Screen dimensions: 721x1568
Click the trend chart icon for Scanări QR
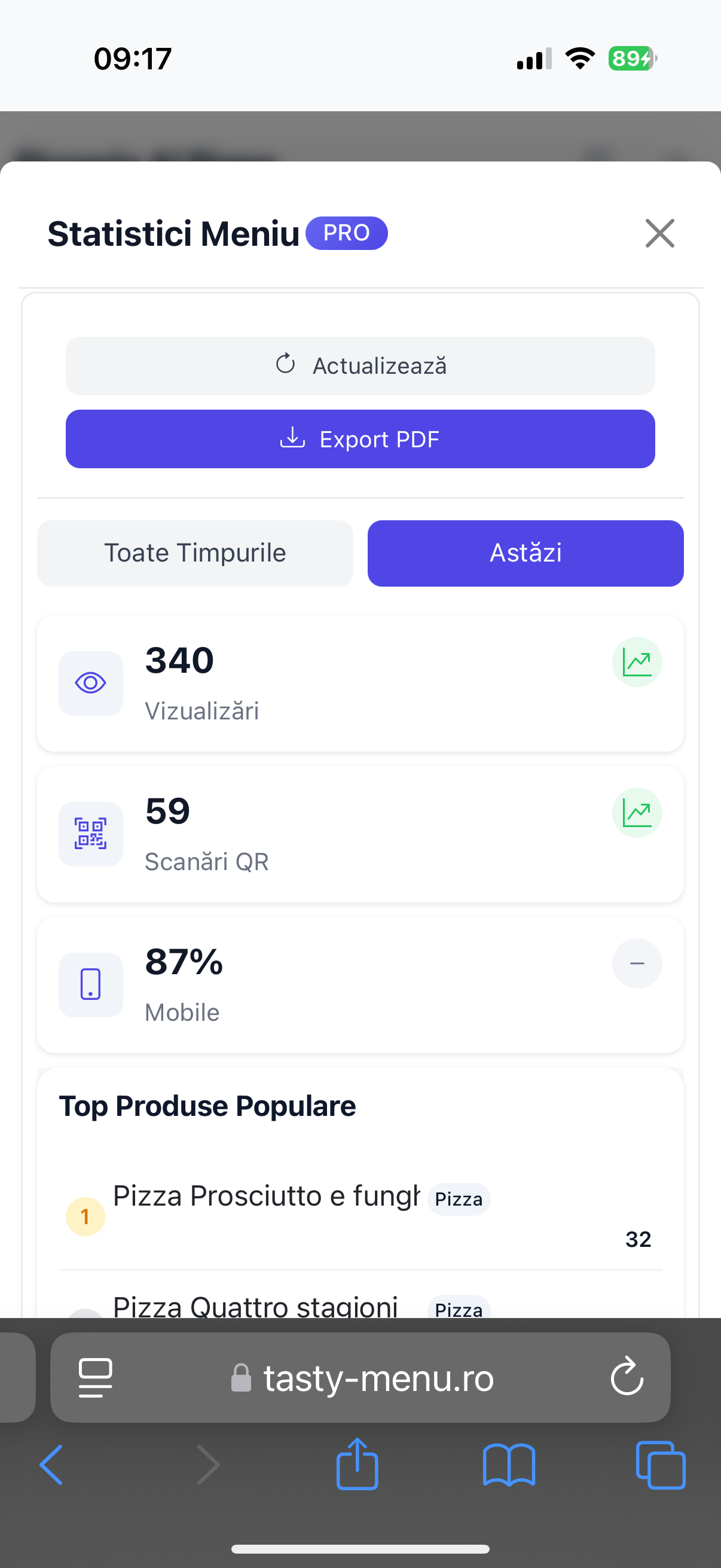(x=637, y=813)
